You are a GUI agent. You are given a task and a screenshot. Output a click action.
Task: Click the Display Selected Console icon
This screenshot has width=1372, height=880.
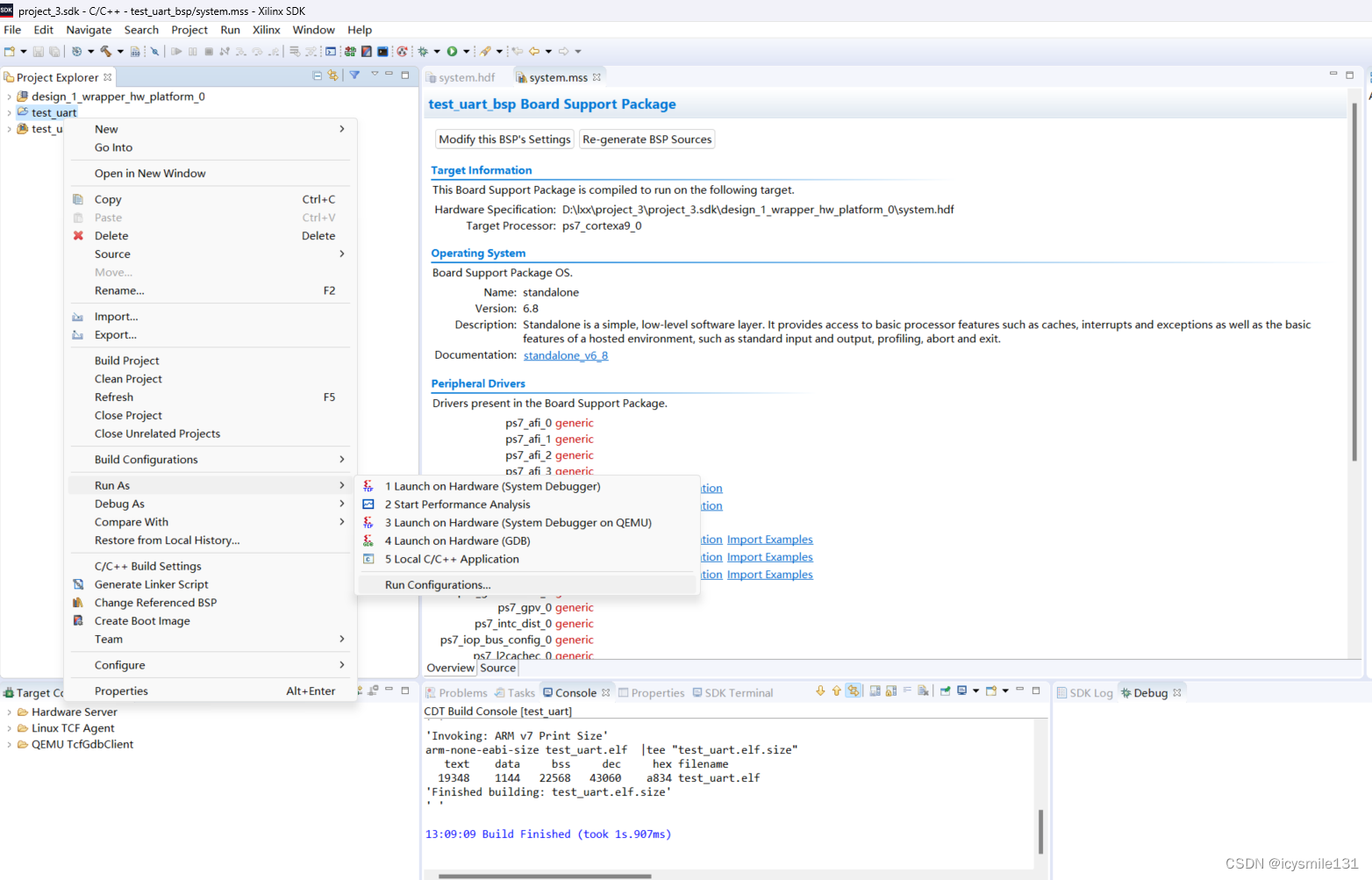pyautogui.click(x=961, y=691)
